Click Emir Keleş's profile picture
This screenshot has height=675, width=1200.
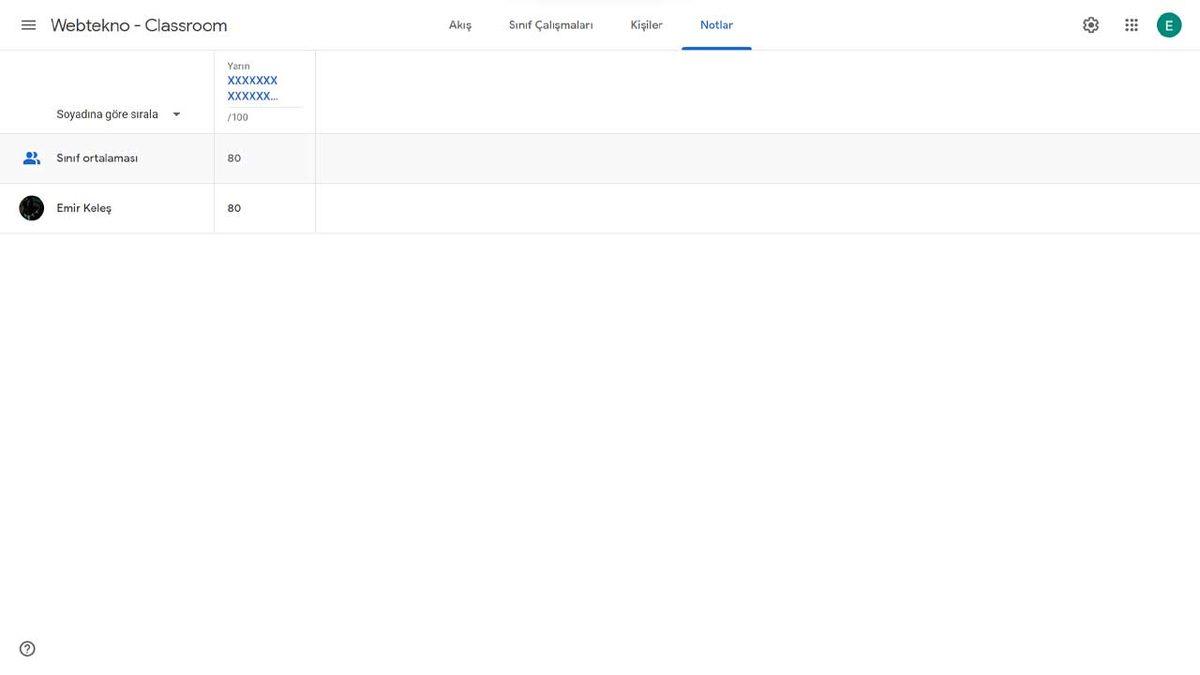point(31,208)
